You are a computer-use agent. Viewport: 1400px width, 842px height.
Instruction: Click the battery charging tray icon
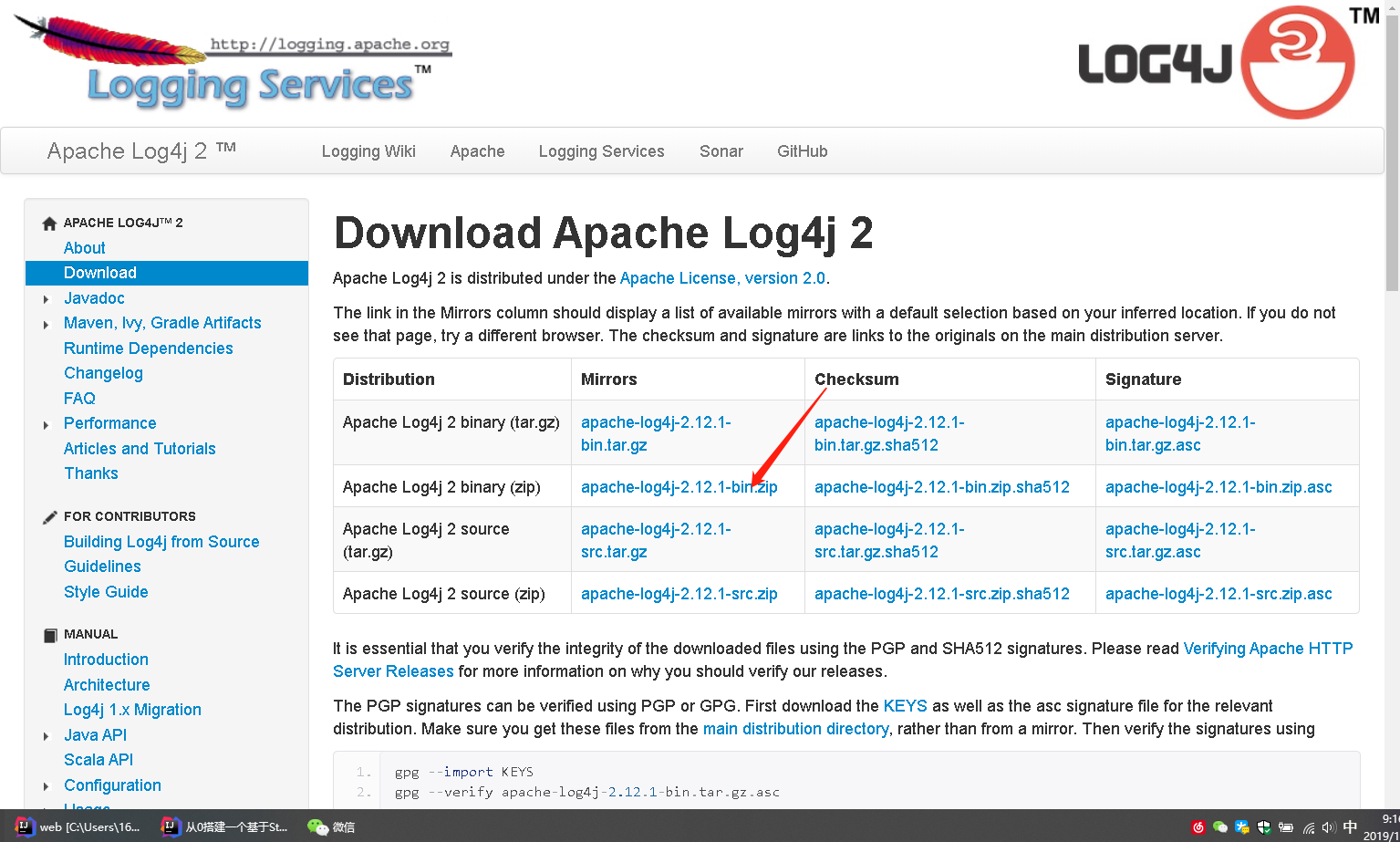[1286, 828]
